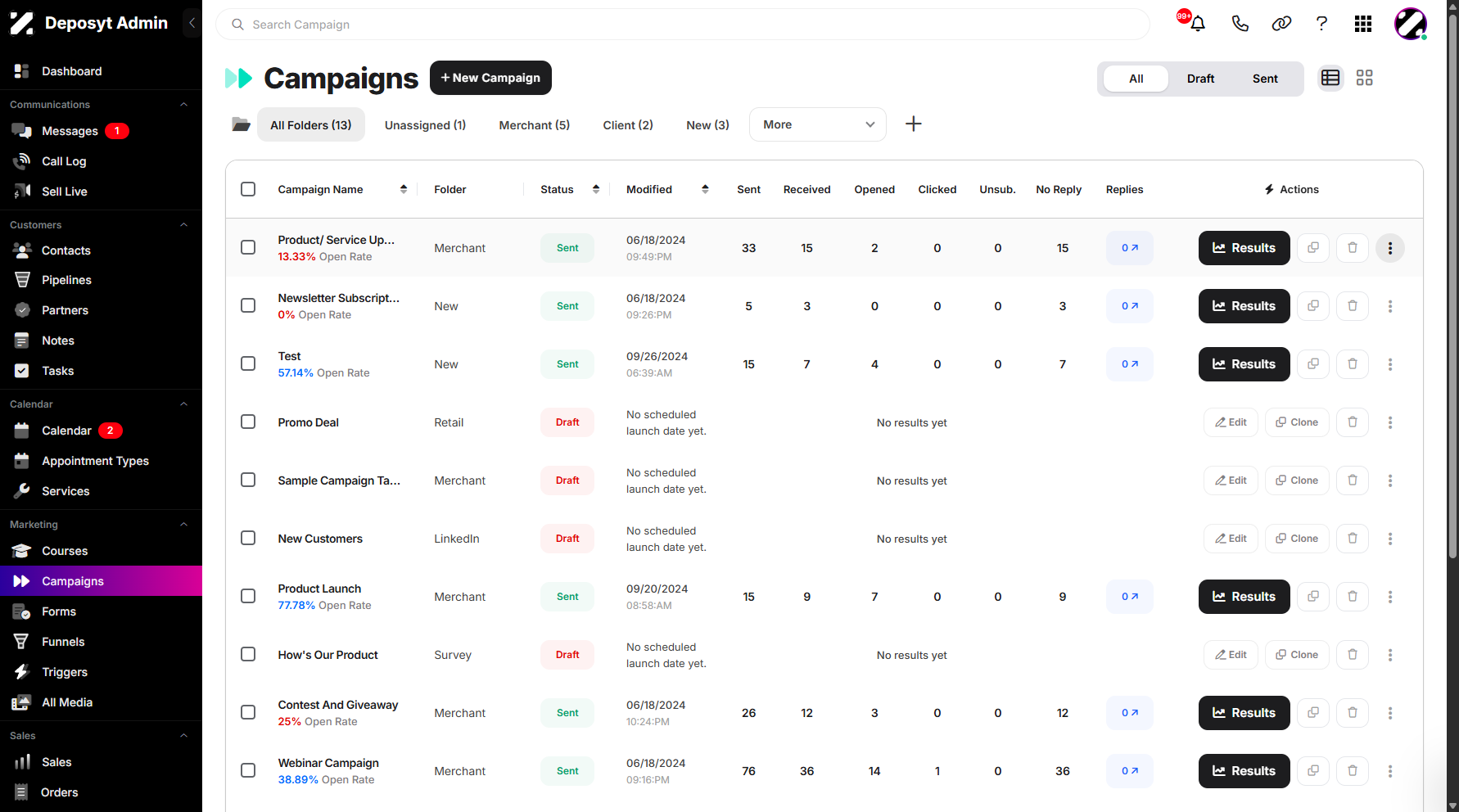Collapse the Customers sidebar section
Screen dimensions: 1459x812
[x=183, y=225]
